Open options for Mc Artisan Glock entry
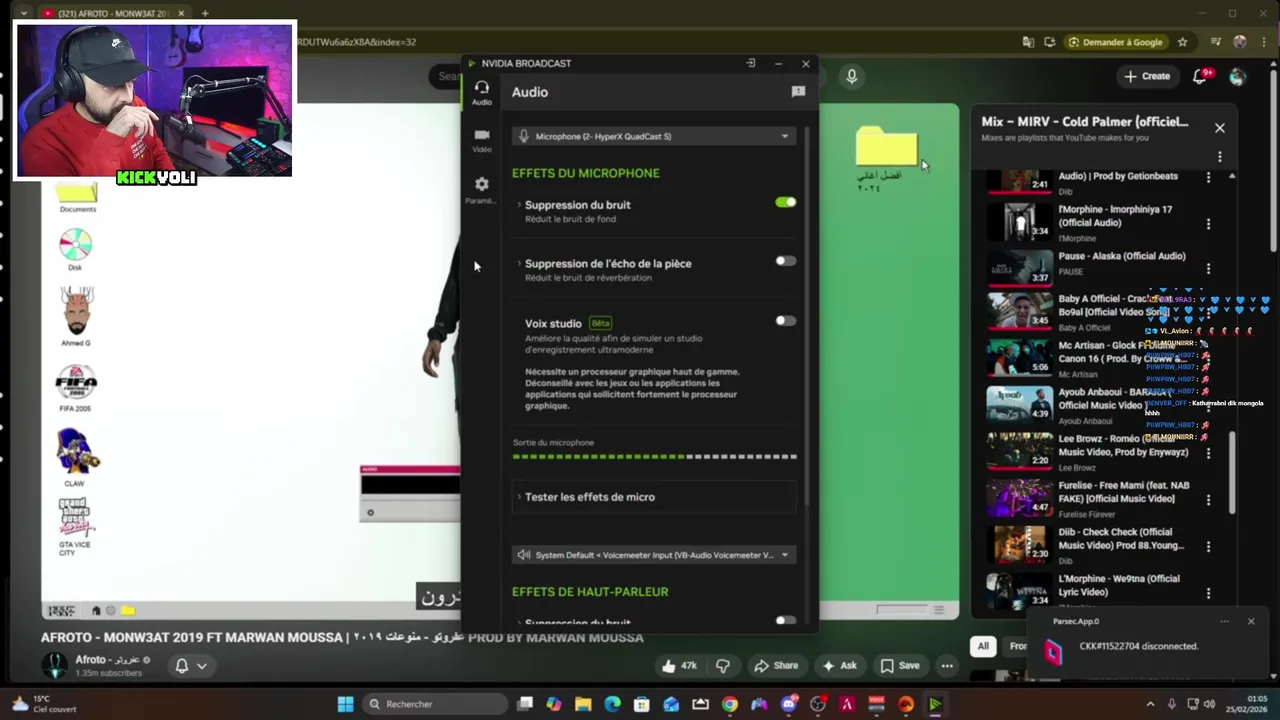 1208,360
